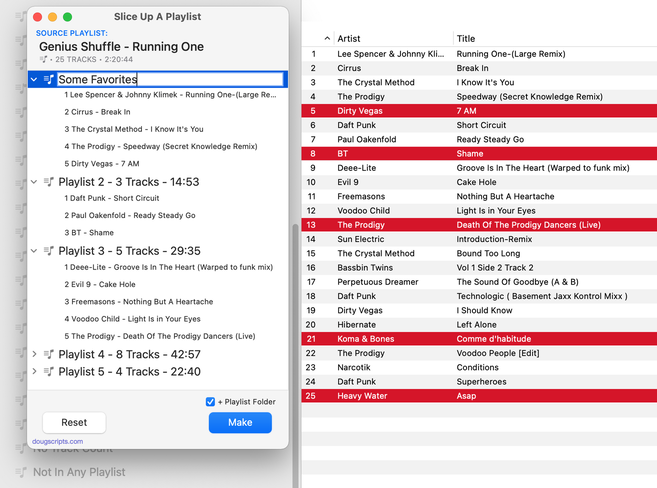Select '2 Cirrus - Break In' in Some Favorites
This screenshot has width=657, height=488.
point(158,112)
